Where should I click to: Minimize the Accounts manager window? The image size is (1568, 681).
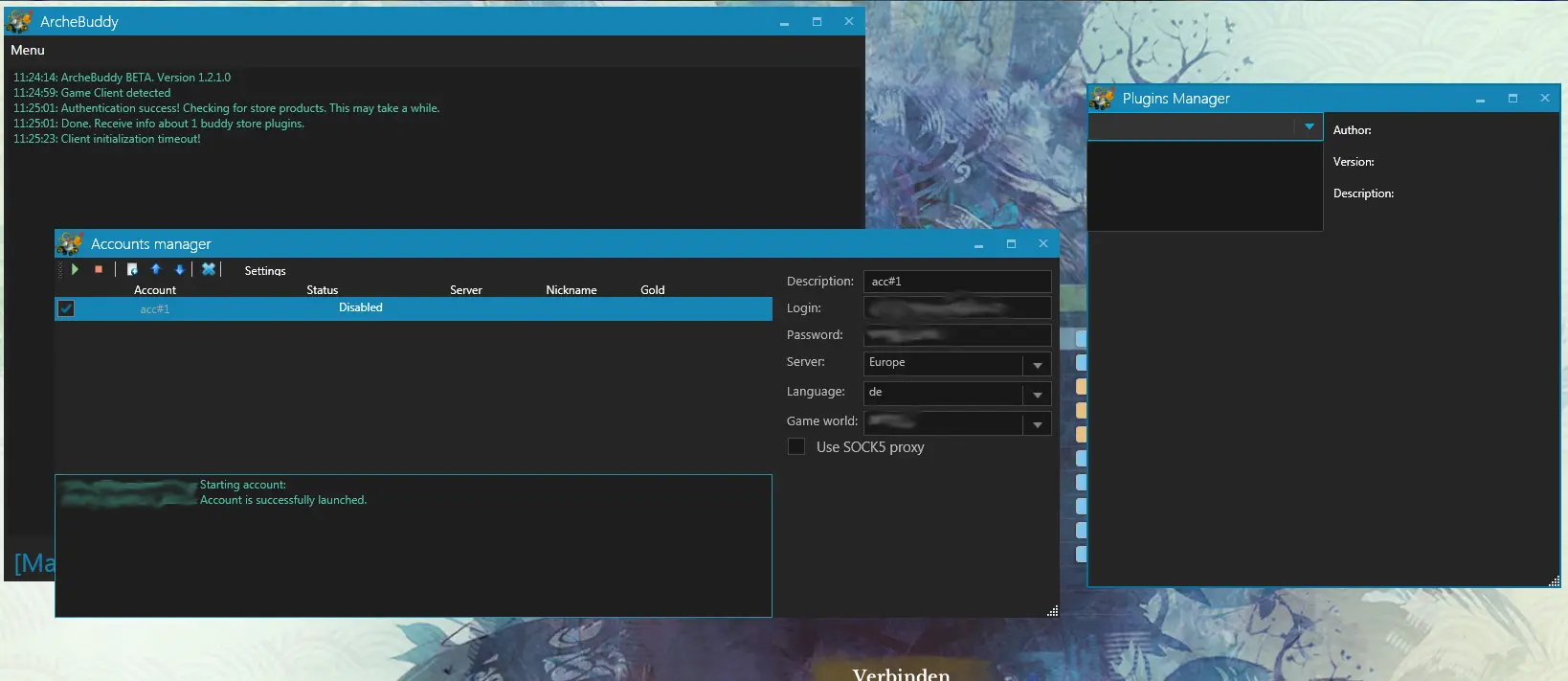pos(978,244)
